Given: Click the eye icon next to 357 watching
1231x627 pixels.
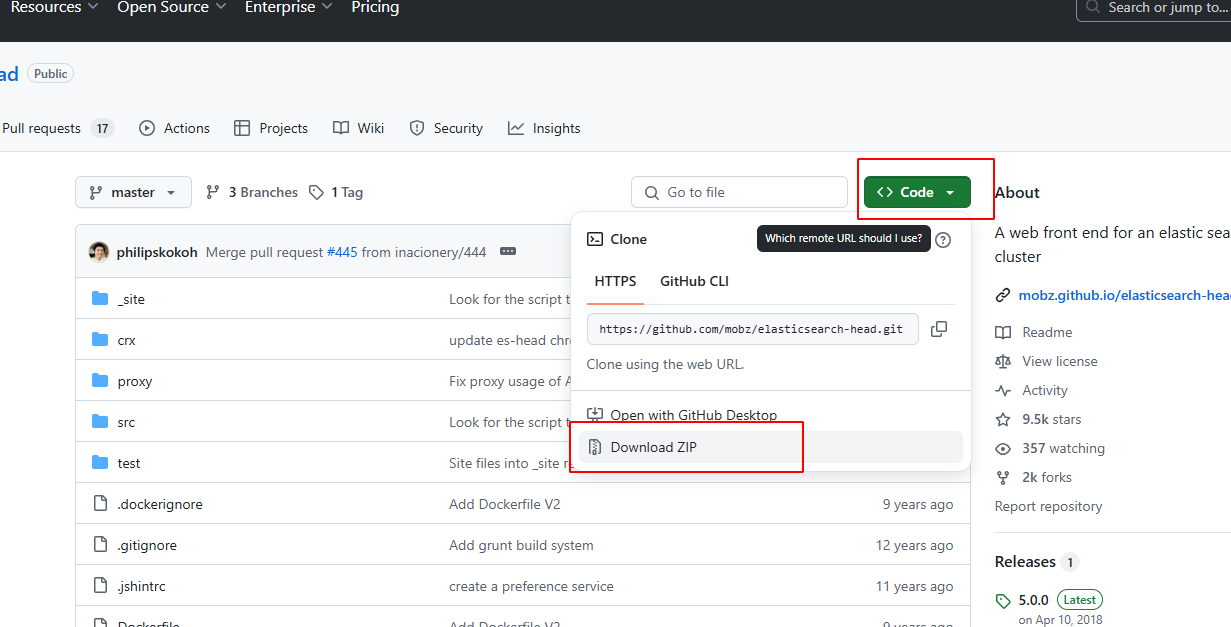Looking at the screenshot, I should click(x=1002, y=448).
